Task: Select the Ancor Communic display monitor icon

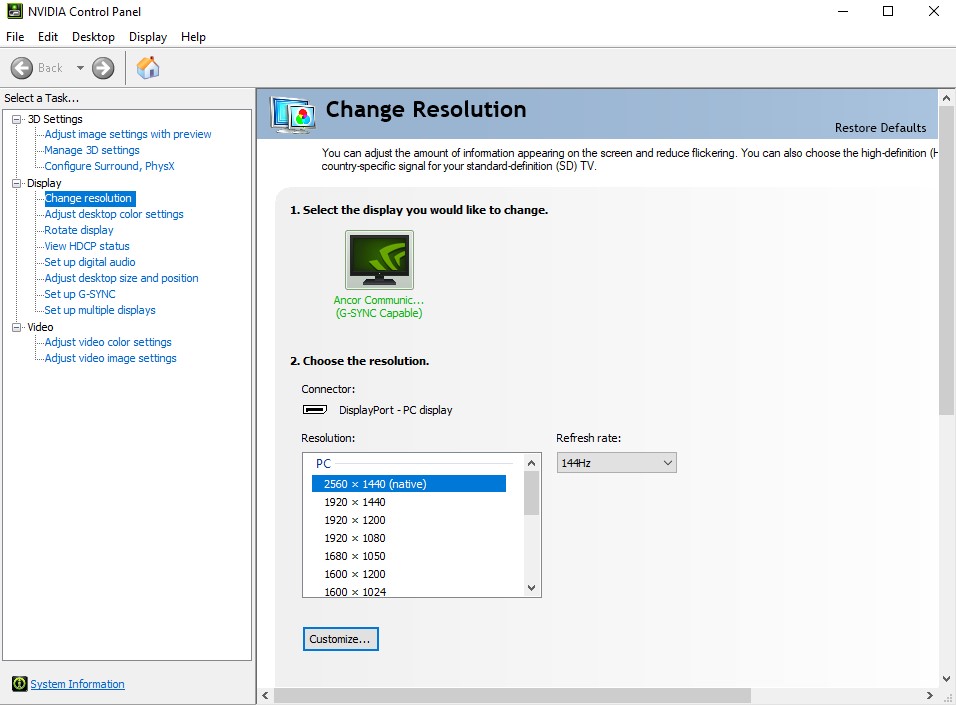Action: coord(379,259)
